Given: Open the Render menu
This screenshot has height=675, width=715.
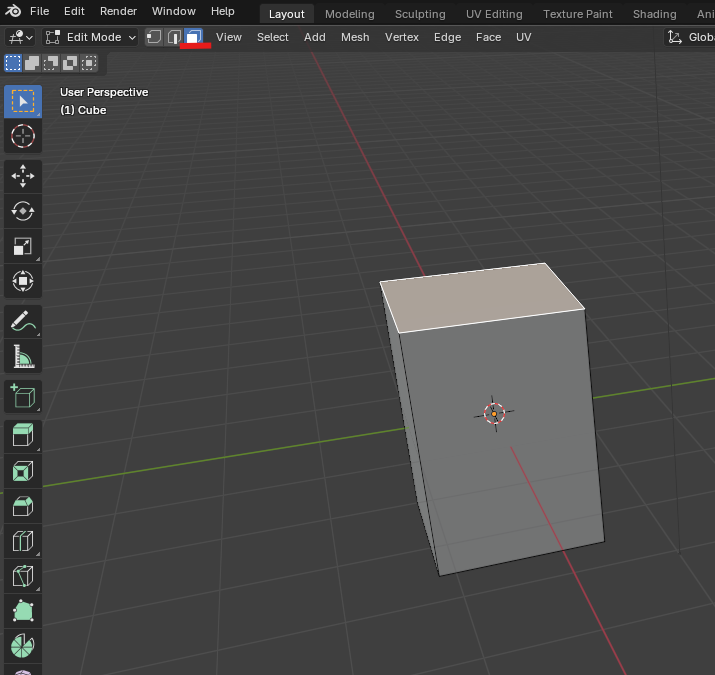Looking at the screenshot, I should (x=118, y=11).
